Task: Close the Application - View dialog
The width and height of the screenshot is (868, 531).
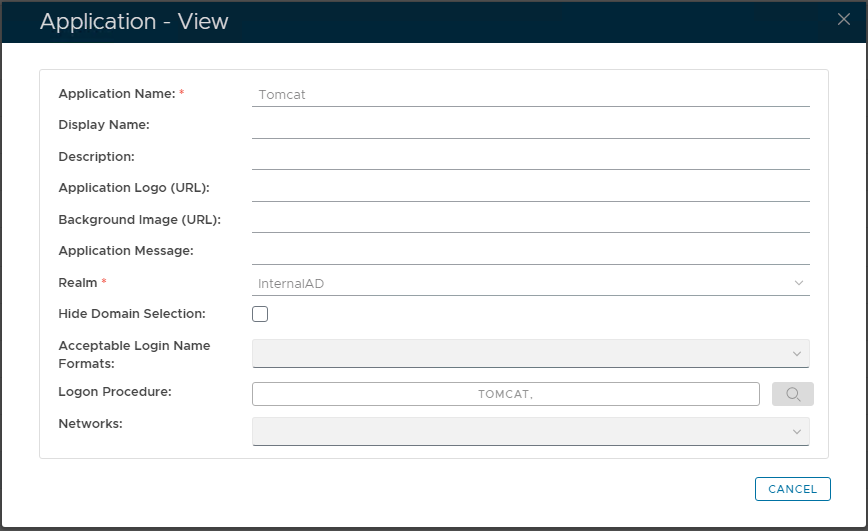Action: pos(843,19)
